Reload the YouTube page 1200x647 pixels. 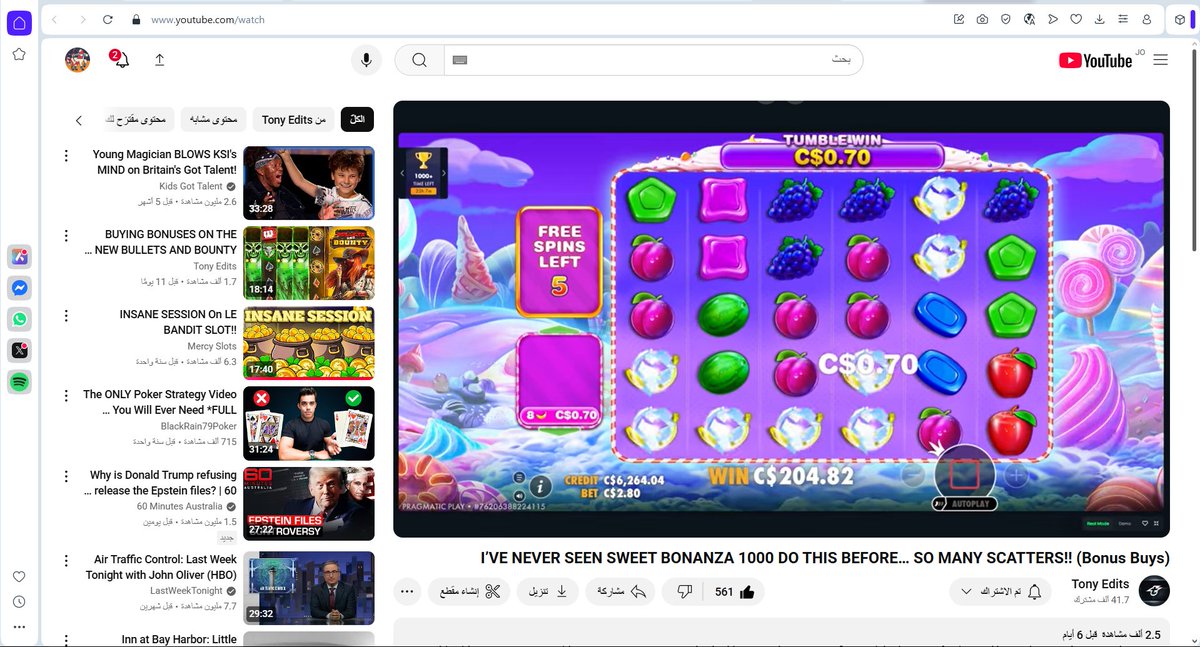[107, 19]
